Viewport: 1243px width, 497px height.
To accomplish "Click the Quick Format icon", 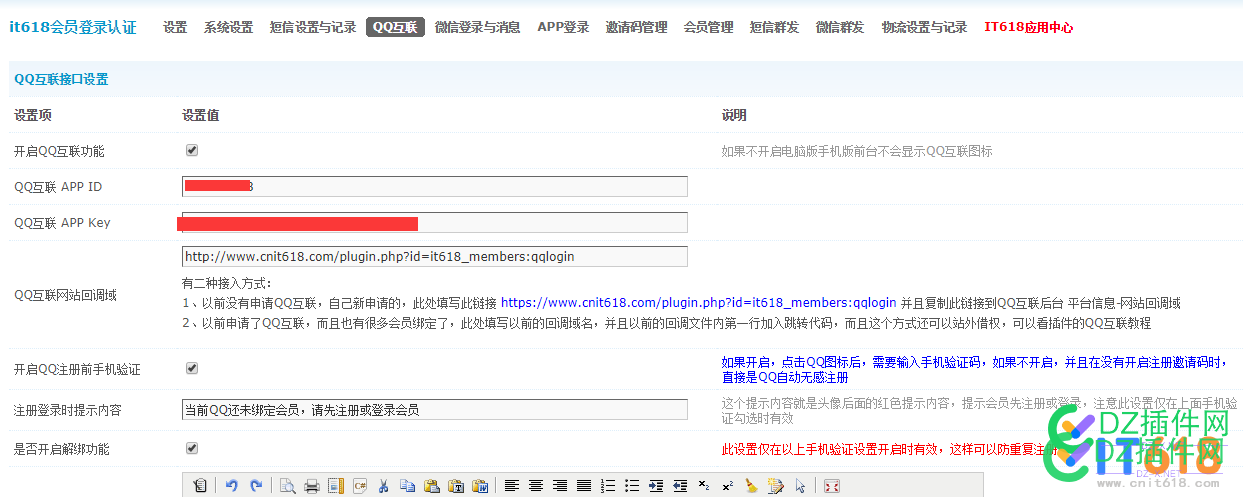I will click(776, 486).
